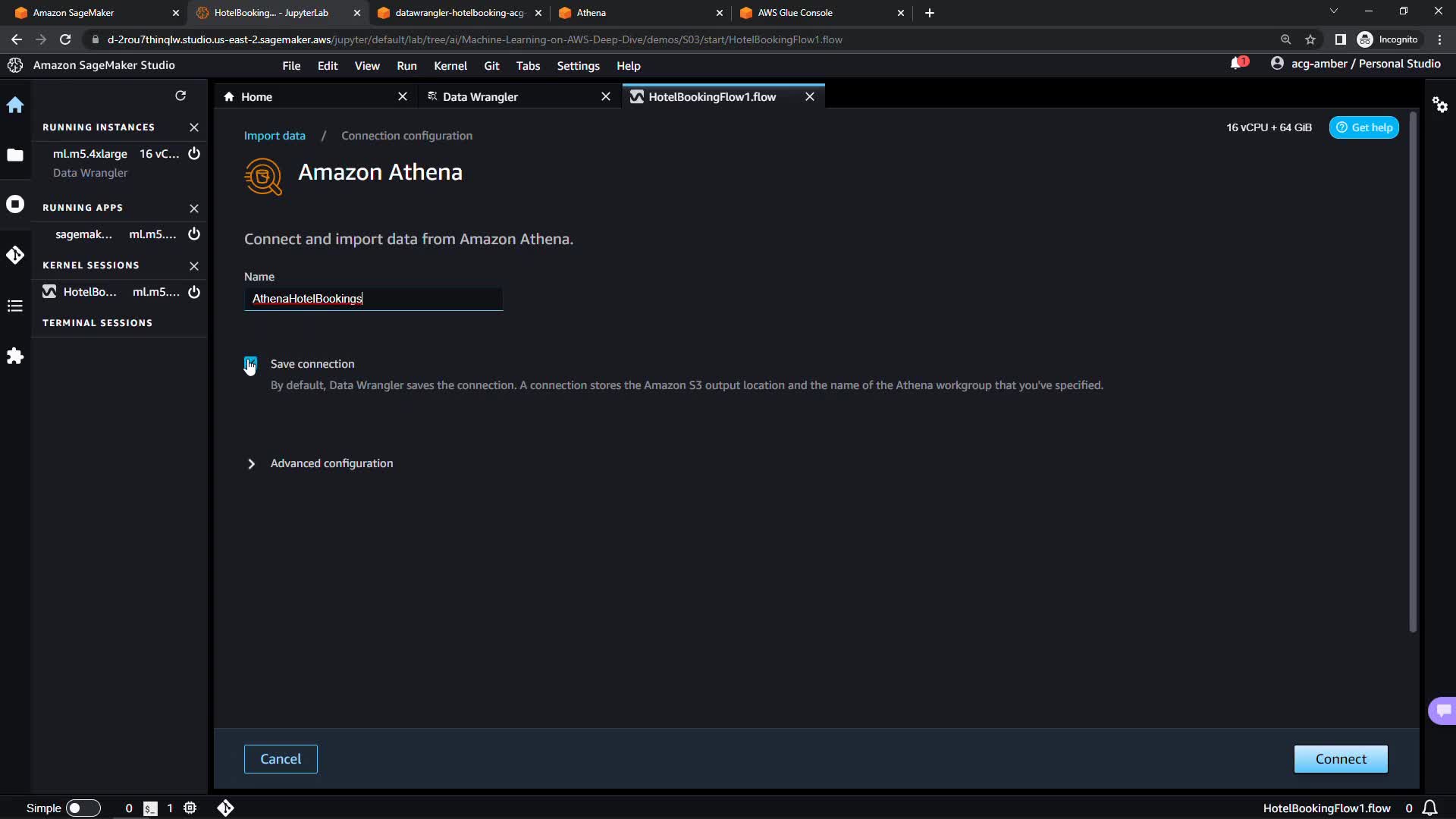1456x819 pixels.
Task: Go back via Import data breadcrumb link
Action: click(275, 136)
